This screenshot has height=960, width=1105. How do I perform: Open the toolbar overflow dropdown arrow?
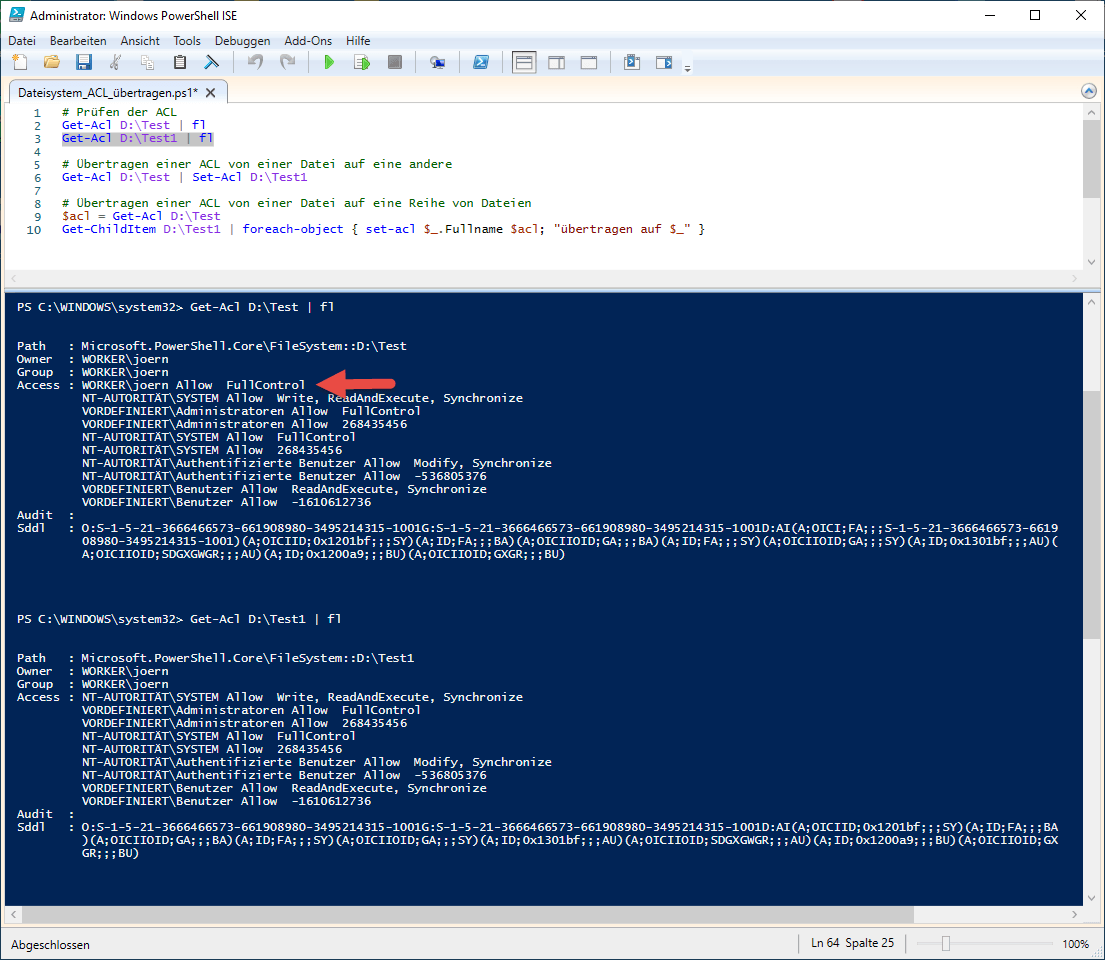[688, 66]
